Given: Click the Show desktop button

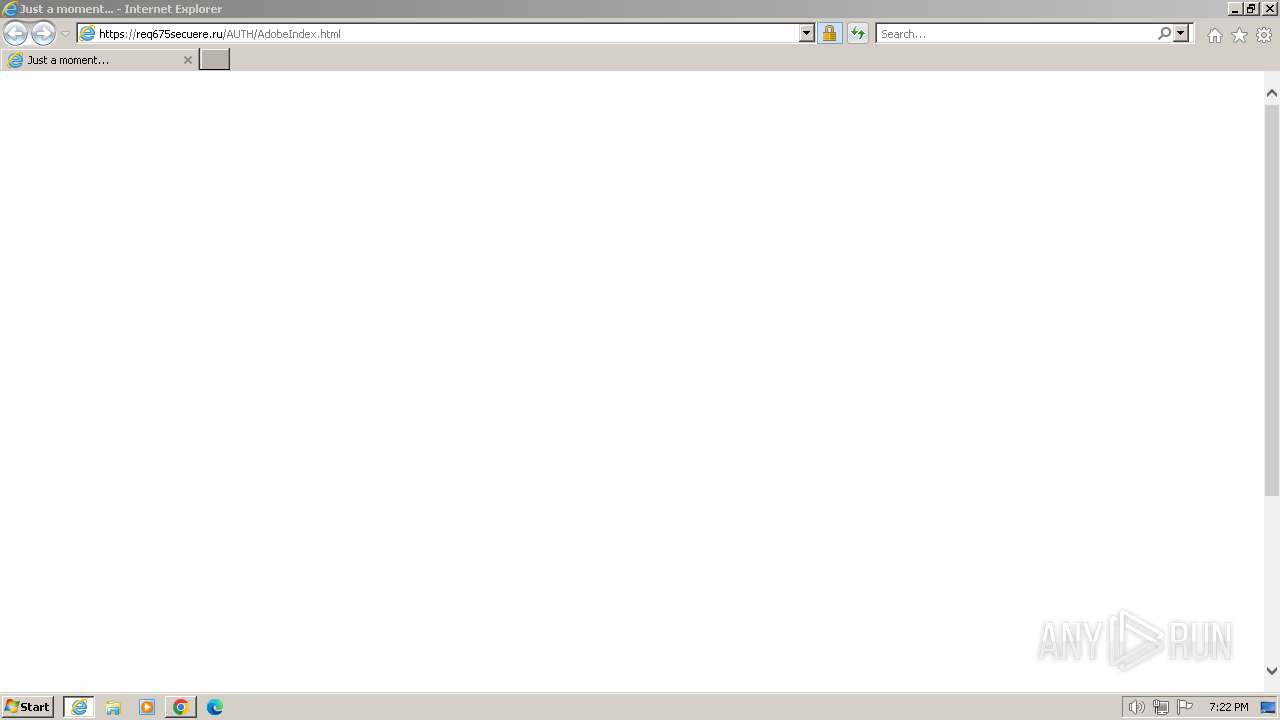Looking at the screenshot, I should pyautogui.click(x=1269, y=707).
